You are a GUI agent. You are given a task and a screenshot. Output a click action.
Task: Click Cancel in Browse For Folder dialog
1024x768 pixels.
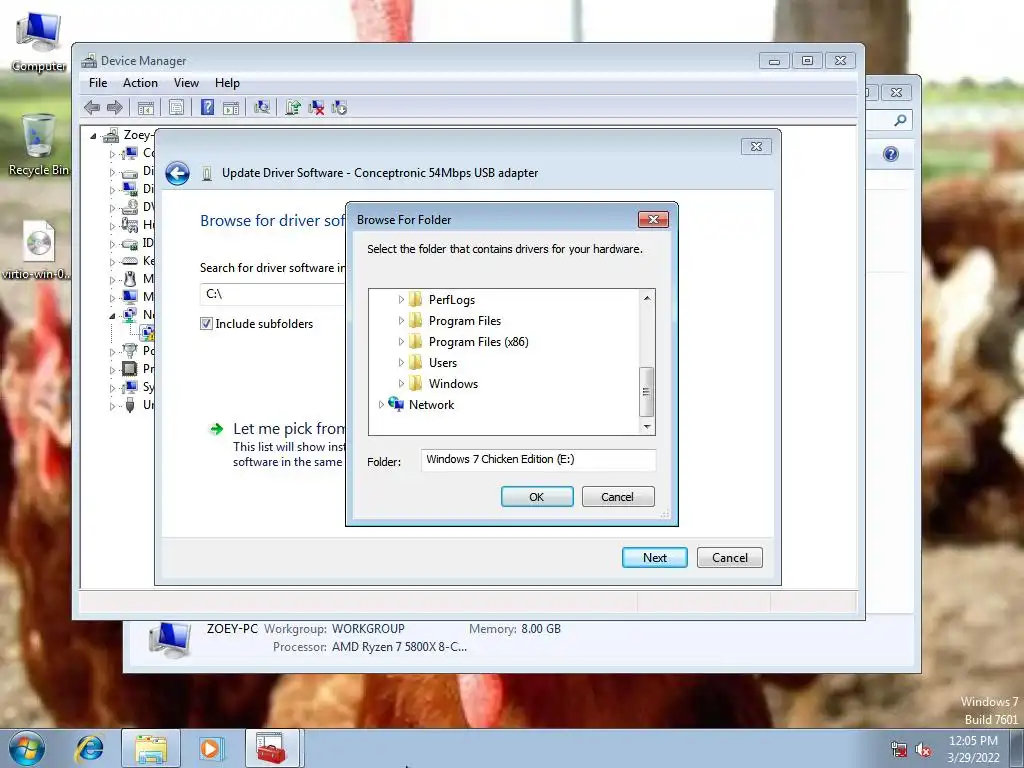618,497
